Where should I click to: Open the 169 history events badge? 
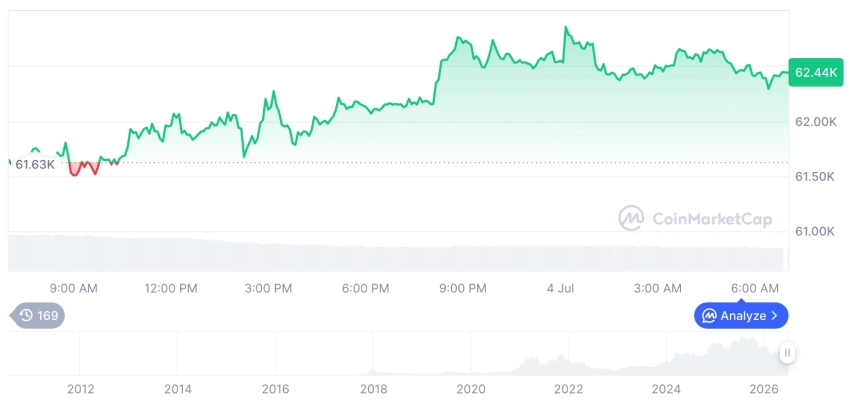(38, 315)
